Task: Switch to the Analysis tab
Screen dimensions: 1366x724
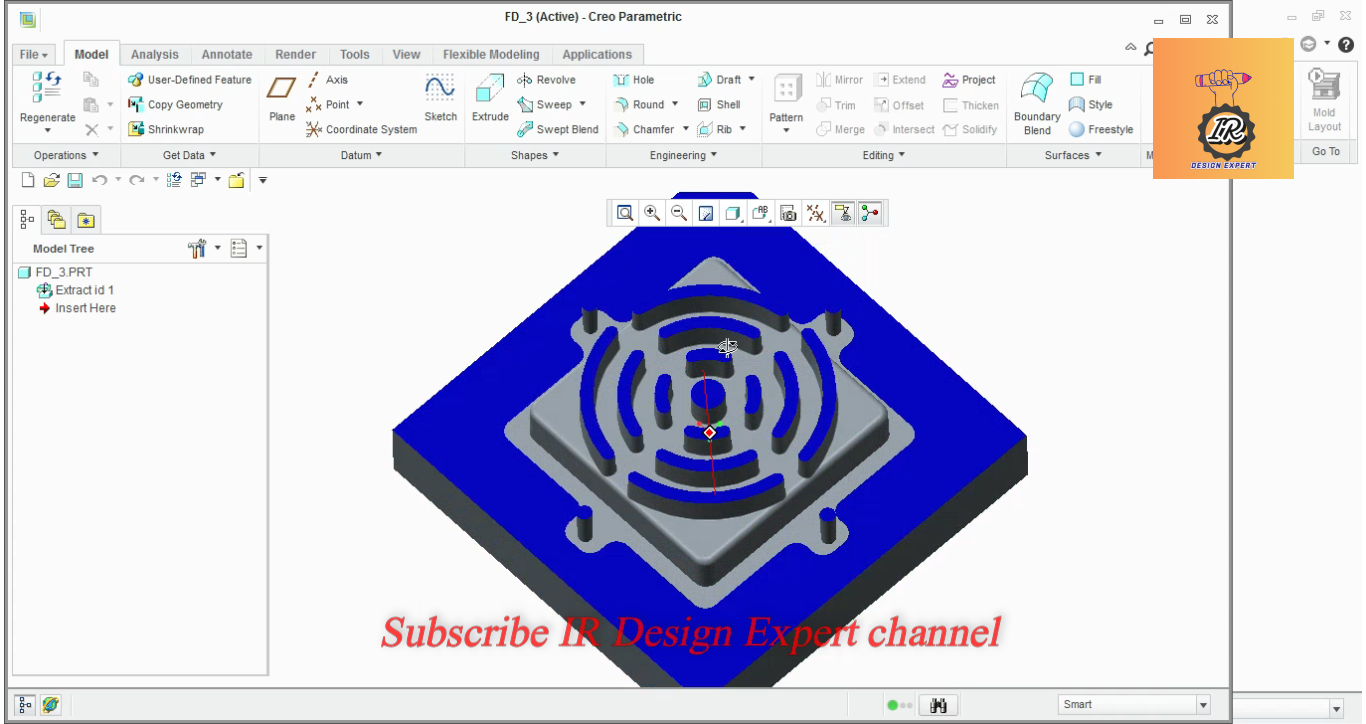Action: pyautogui.click(x=155, y=54)
